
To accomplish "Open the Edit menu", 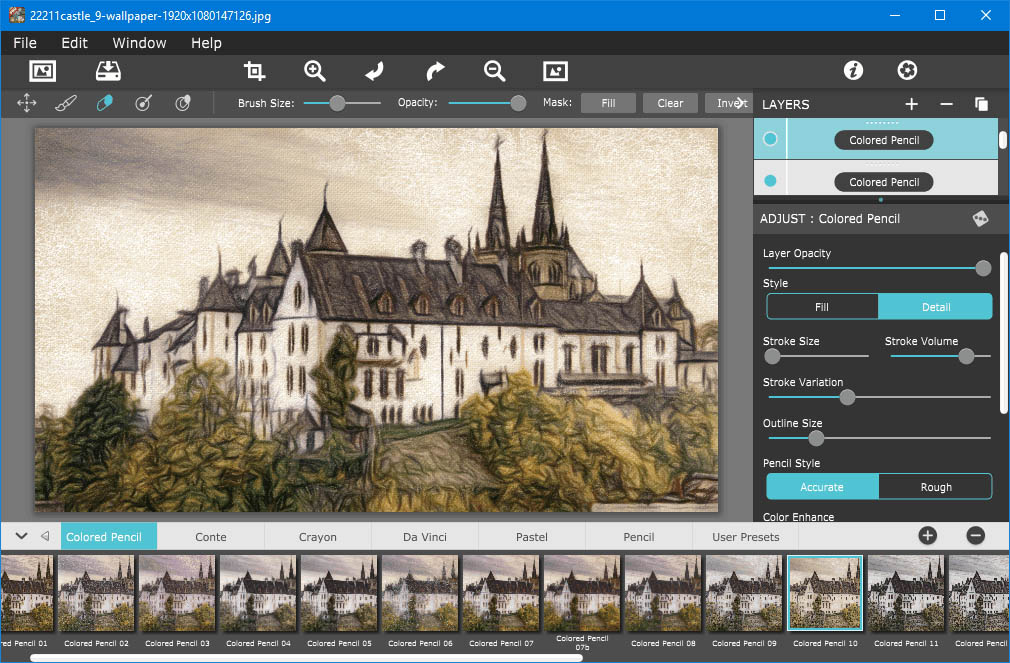I will click(x=75, y=43).
